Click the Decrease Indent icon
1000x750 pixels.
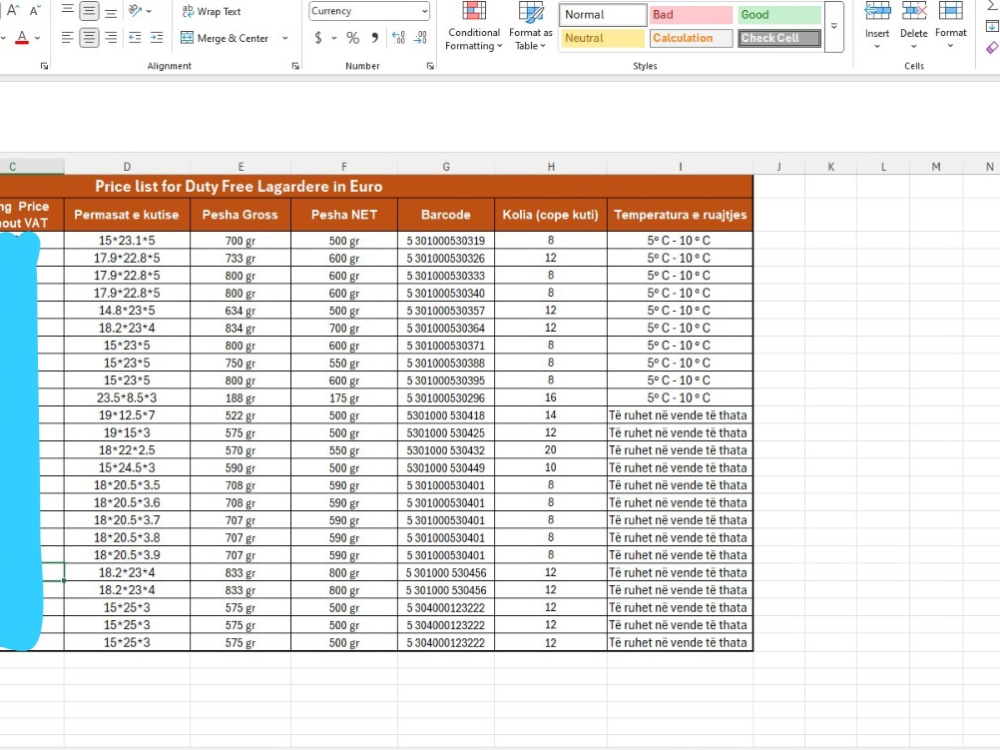(x=135, y=38)
